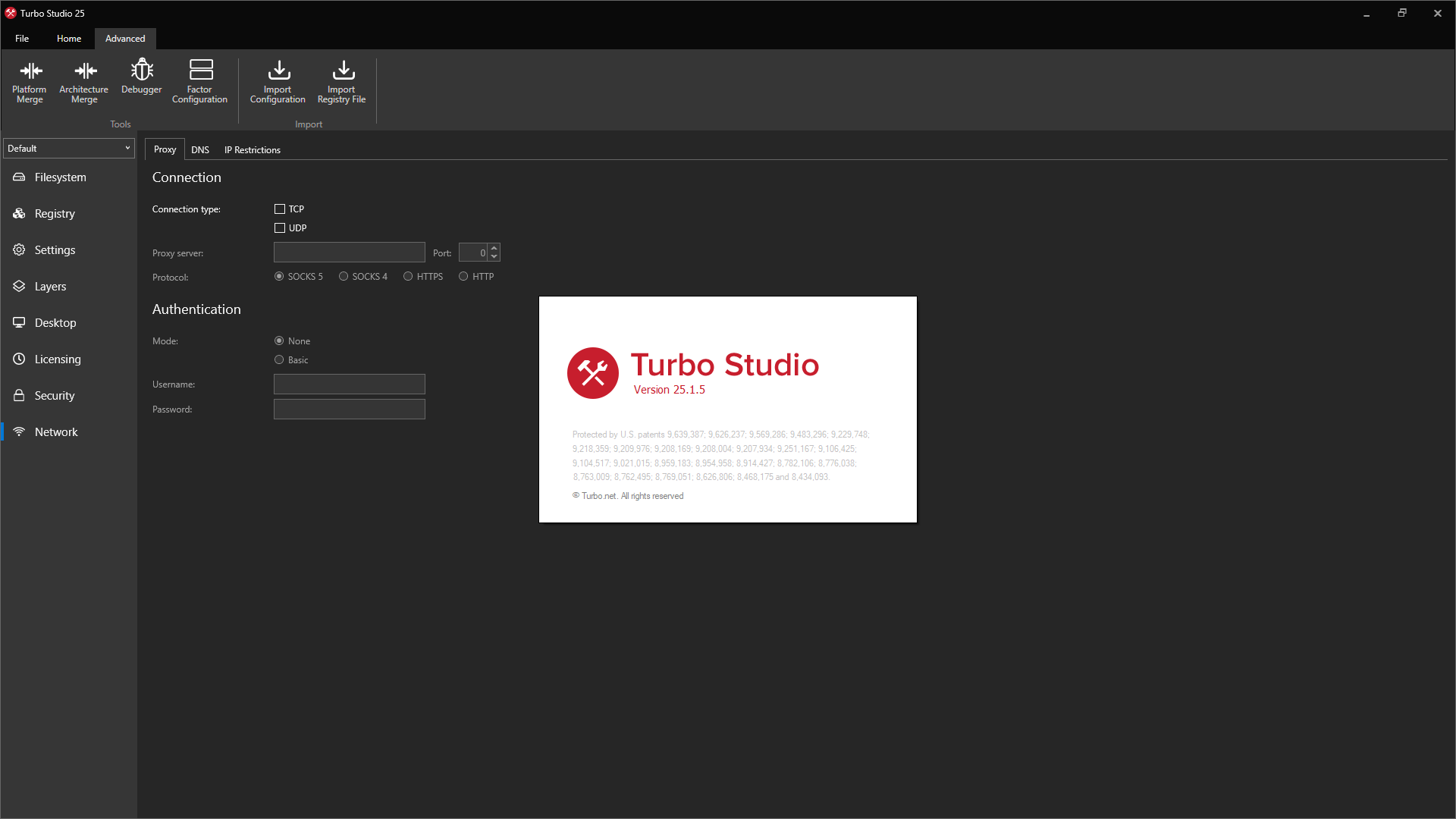
Task: Select the SOCKS 4 protocol
Action: tap(344, 277)
